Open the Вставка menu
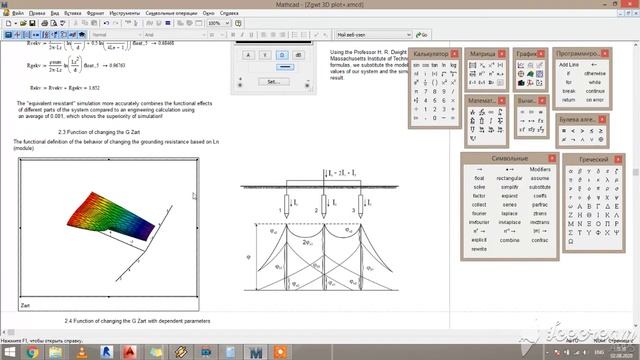Image resolution: width=640 pixels, height=360 pixels. coord(73,13)
